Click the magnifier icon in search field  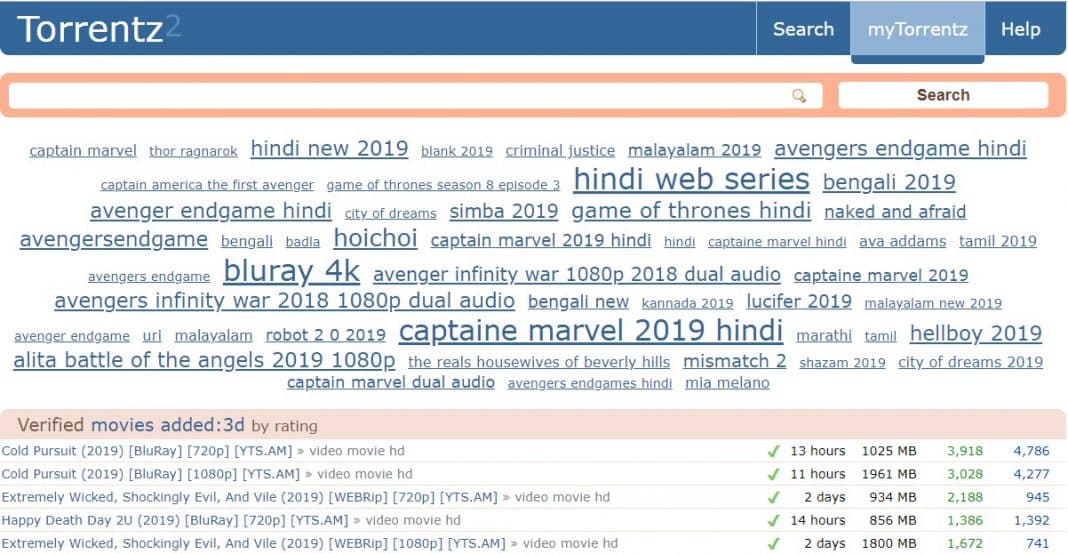798,96
